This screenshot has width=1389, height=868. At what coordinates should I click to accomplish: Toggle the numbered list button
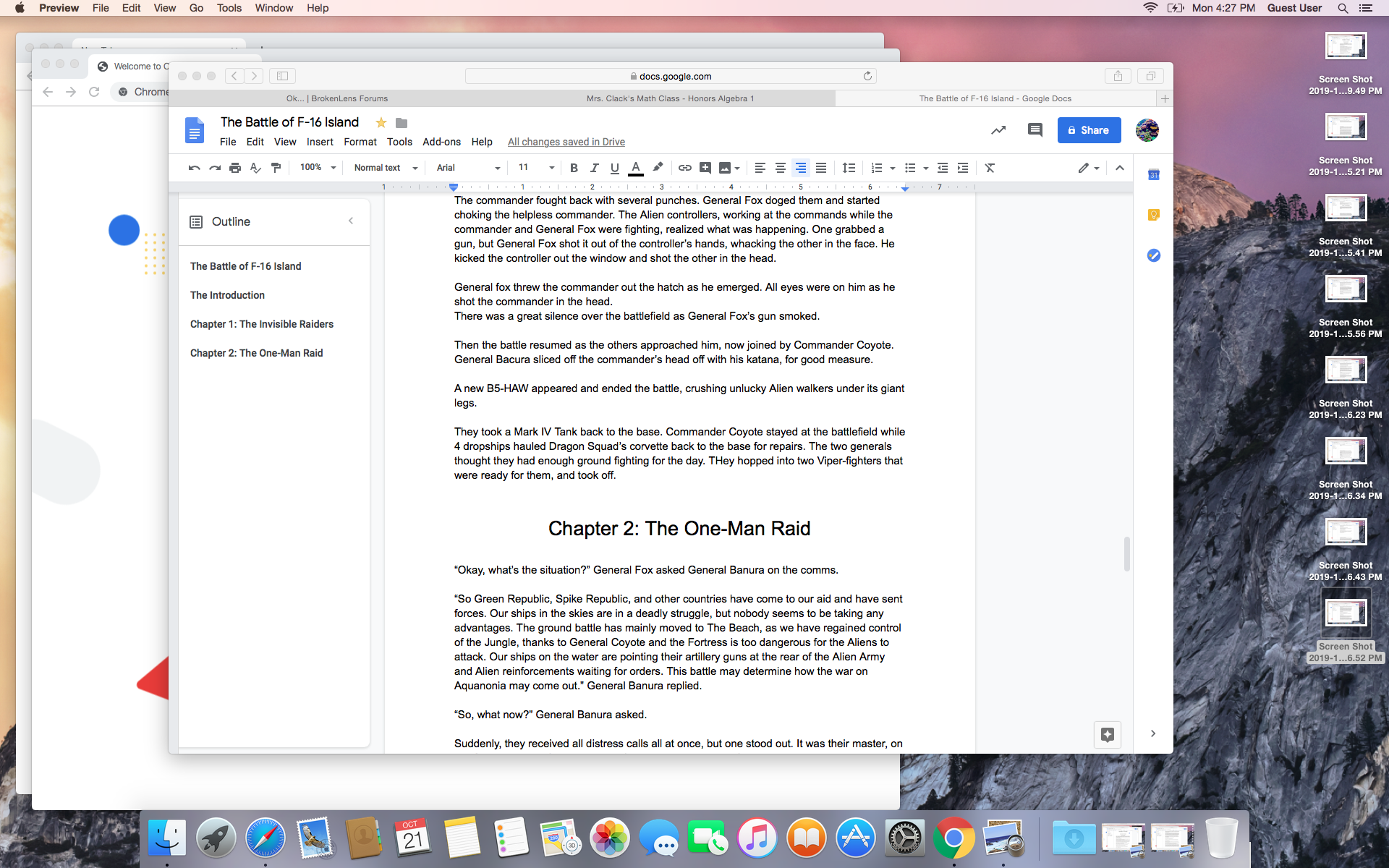(x=877, y=168)
